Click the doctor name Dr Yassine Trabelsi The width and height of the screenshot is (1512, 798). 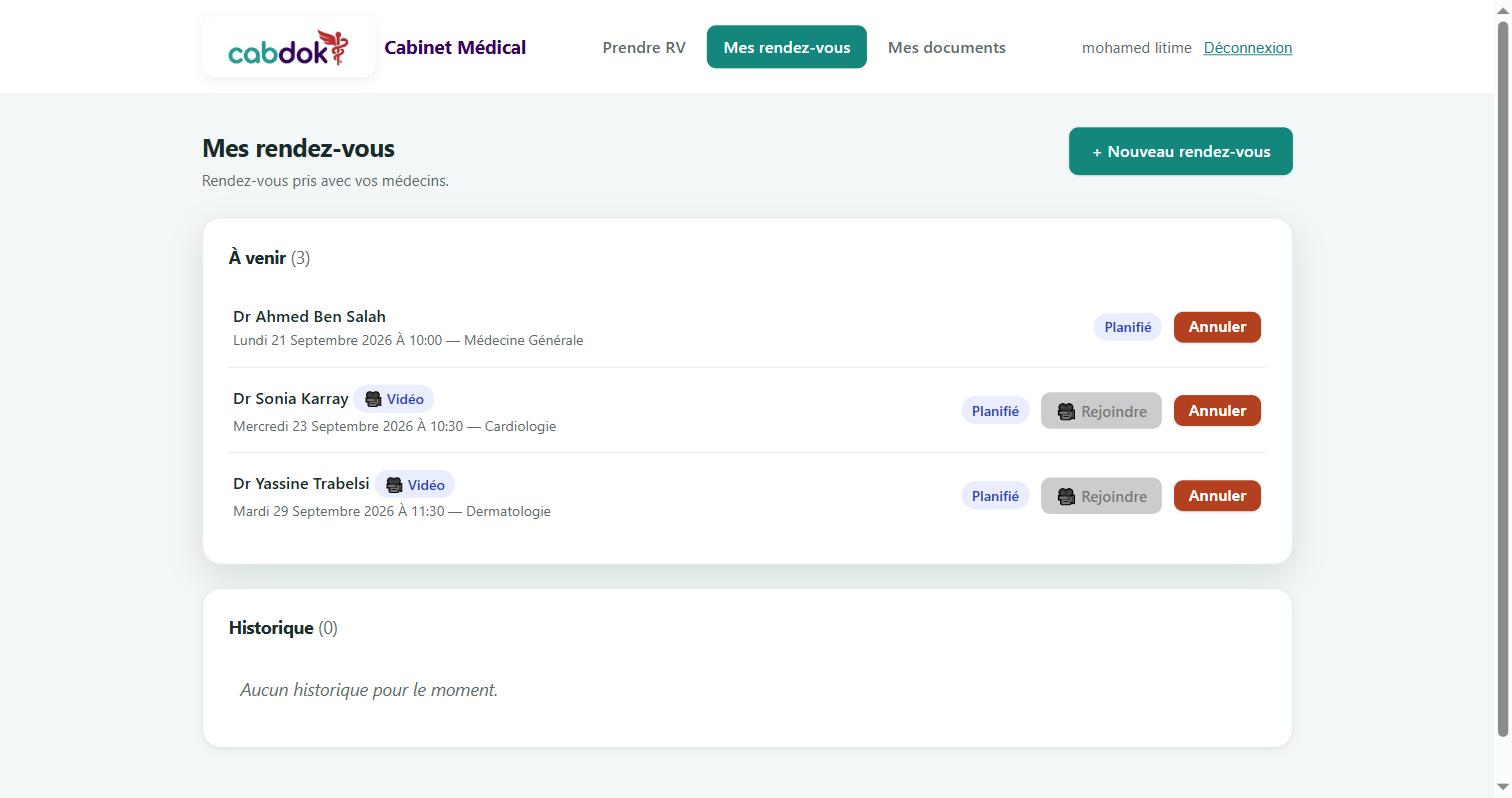(301, 483)
